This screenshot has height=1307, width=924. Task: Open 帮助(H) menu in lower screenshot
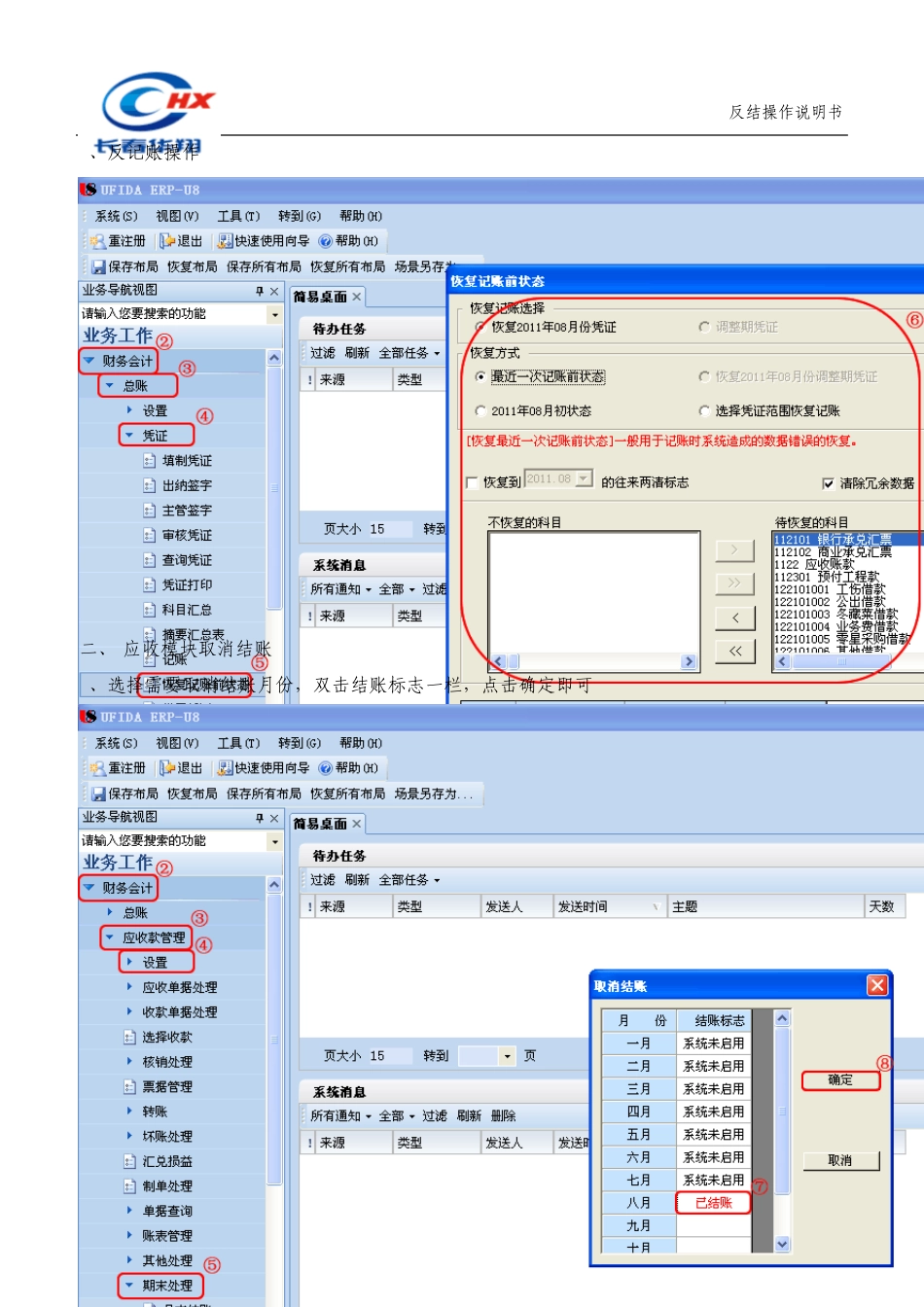click(360, 743)
